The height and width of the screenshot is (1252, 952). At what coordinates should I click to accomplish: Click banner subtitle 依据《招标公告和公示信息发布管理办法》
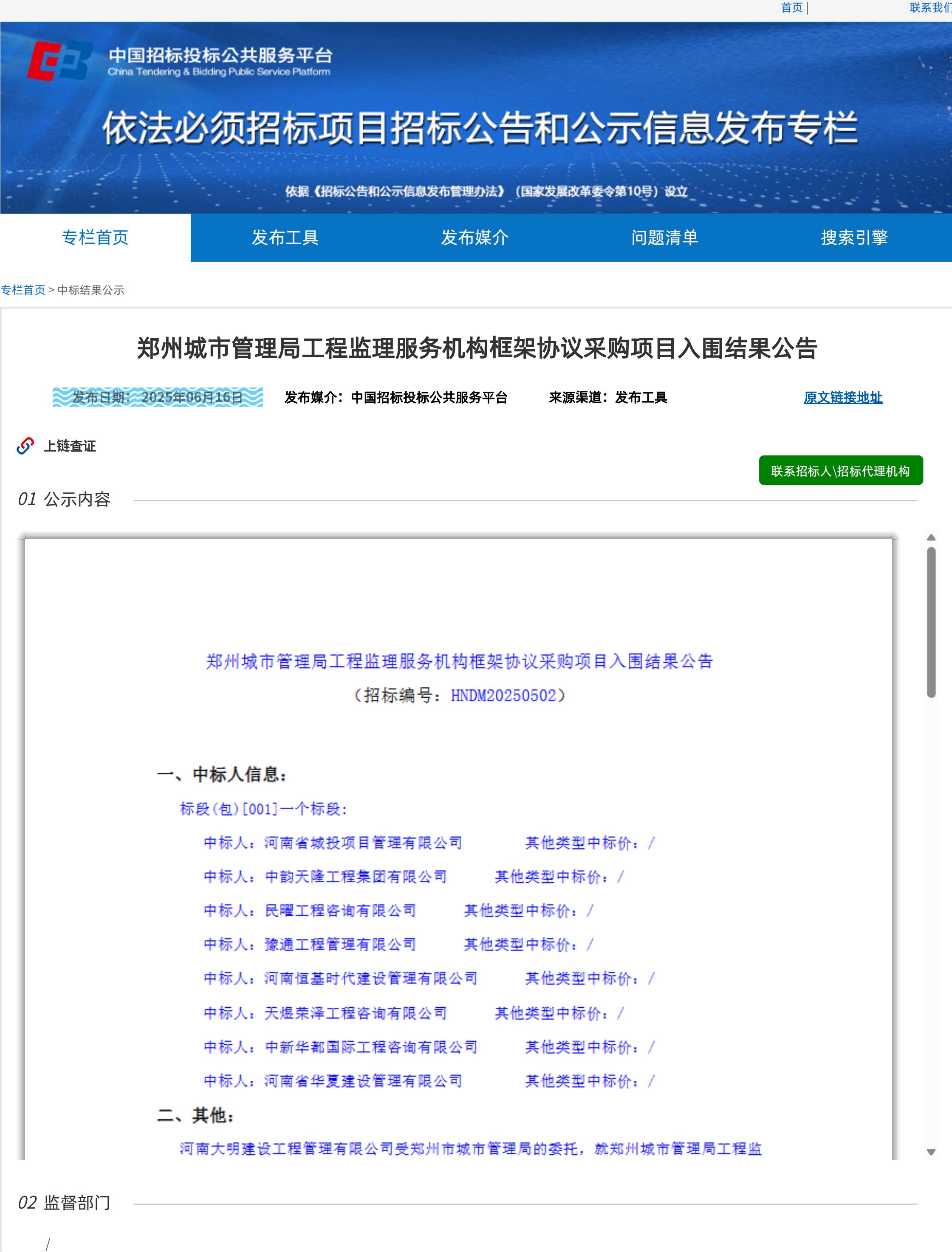tap(486, 192)
